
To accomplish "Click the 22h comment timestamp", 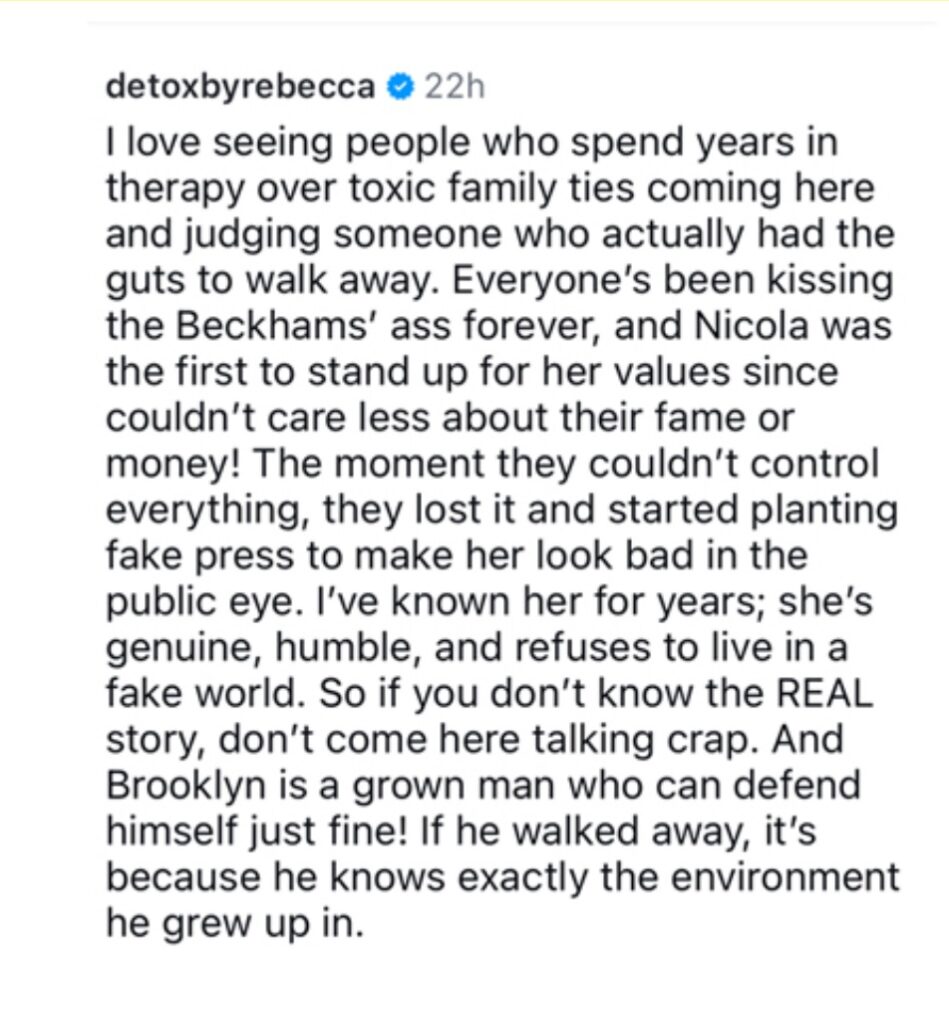I will point(455,87).
